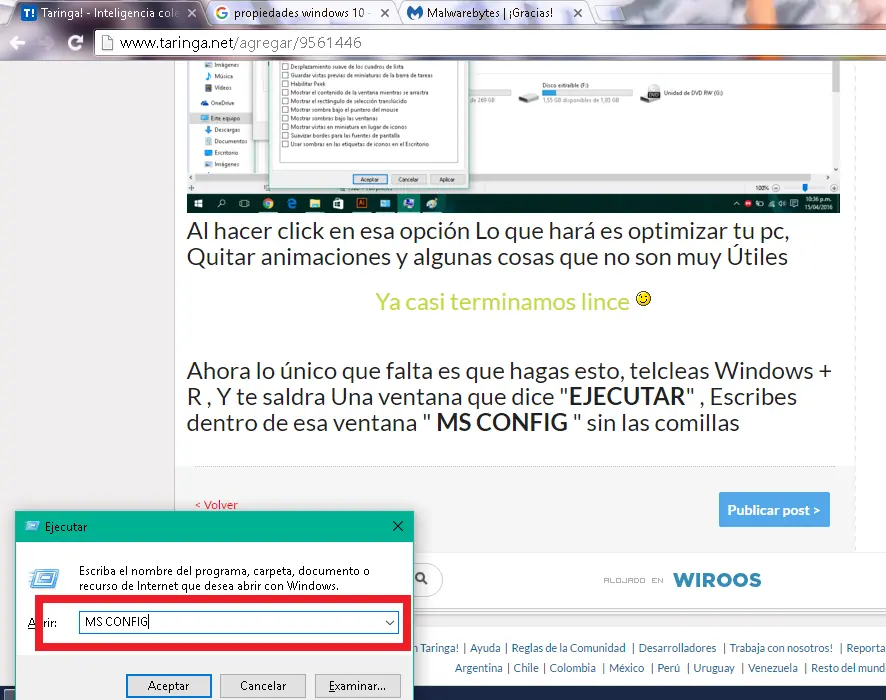This screenshot has height=700, width=886.
Task: Click Examinar... in the Ejecutar dialog
Action: tap(357, 686)
